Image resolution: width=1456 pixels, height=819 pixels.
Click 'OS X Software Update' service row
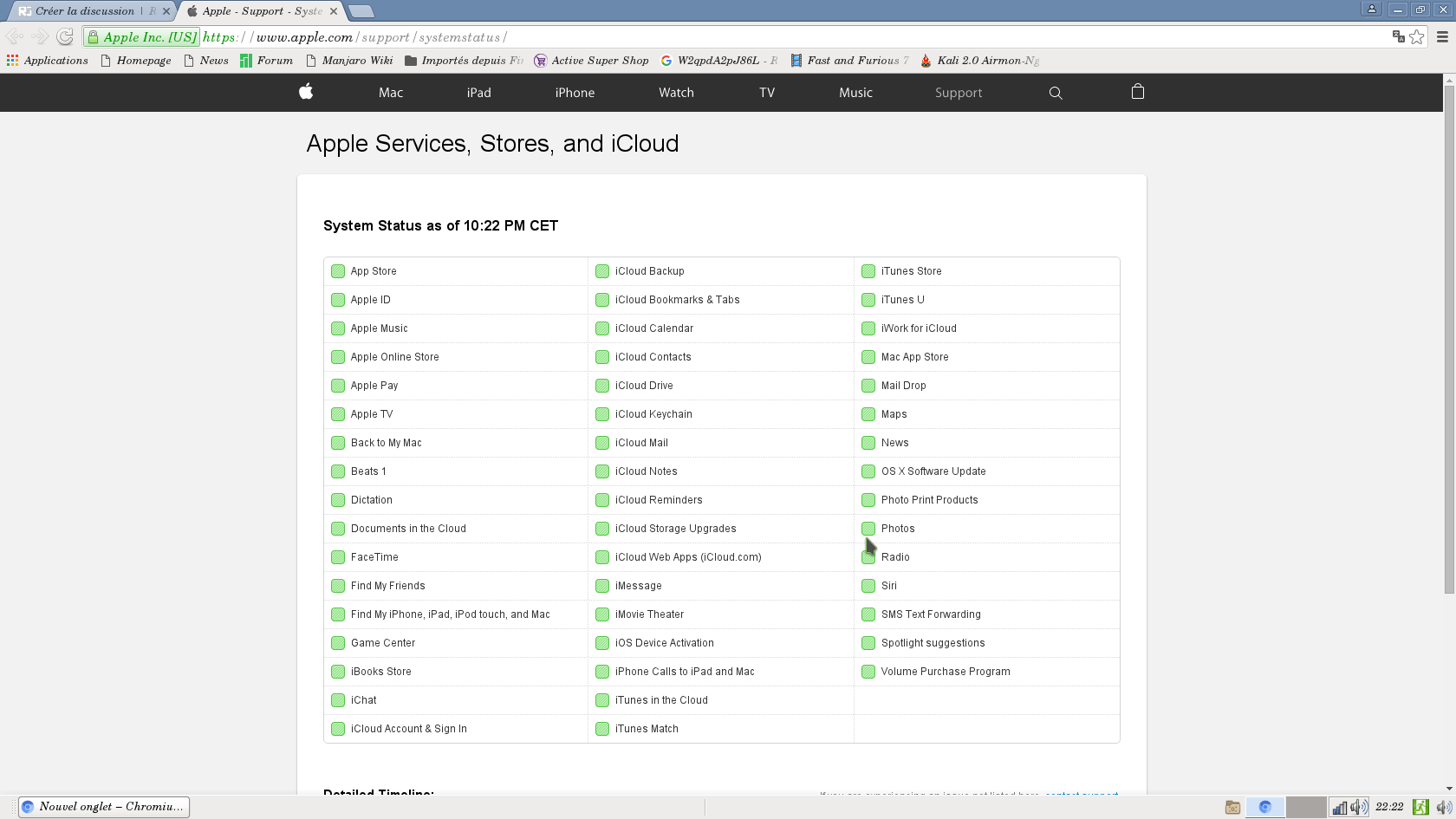tap(987, 471)
